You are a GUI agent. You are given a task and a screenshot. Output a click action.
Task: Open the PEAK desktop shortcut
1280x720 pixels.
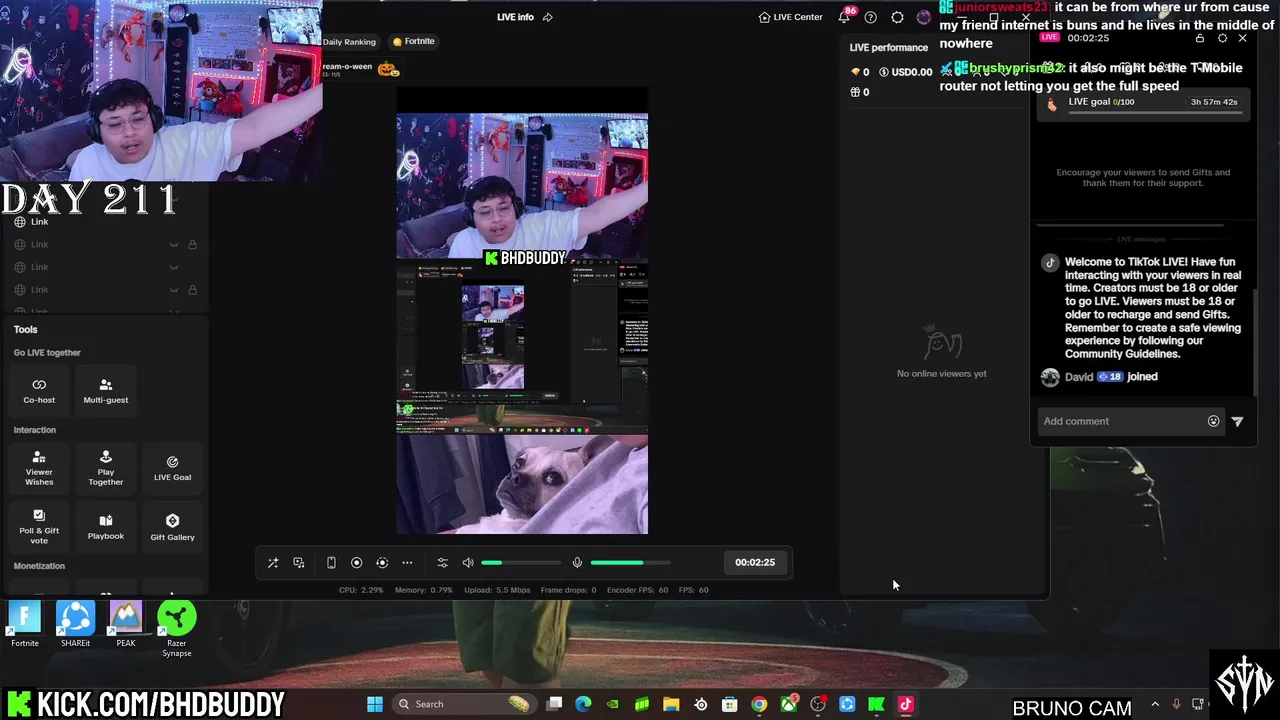point(125,625)
